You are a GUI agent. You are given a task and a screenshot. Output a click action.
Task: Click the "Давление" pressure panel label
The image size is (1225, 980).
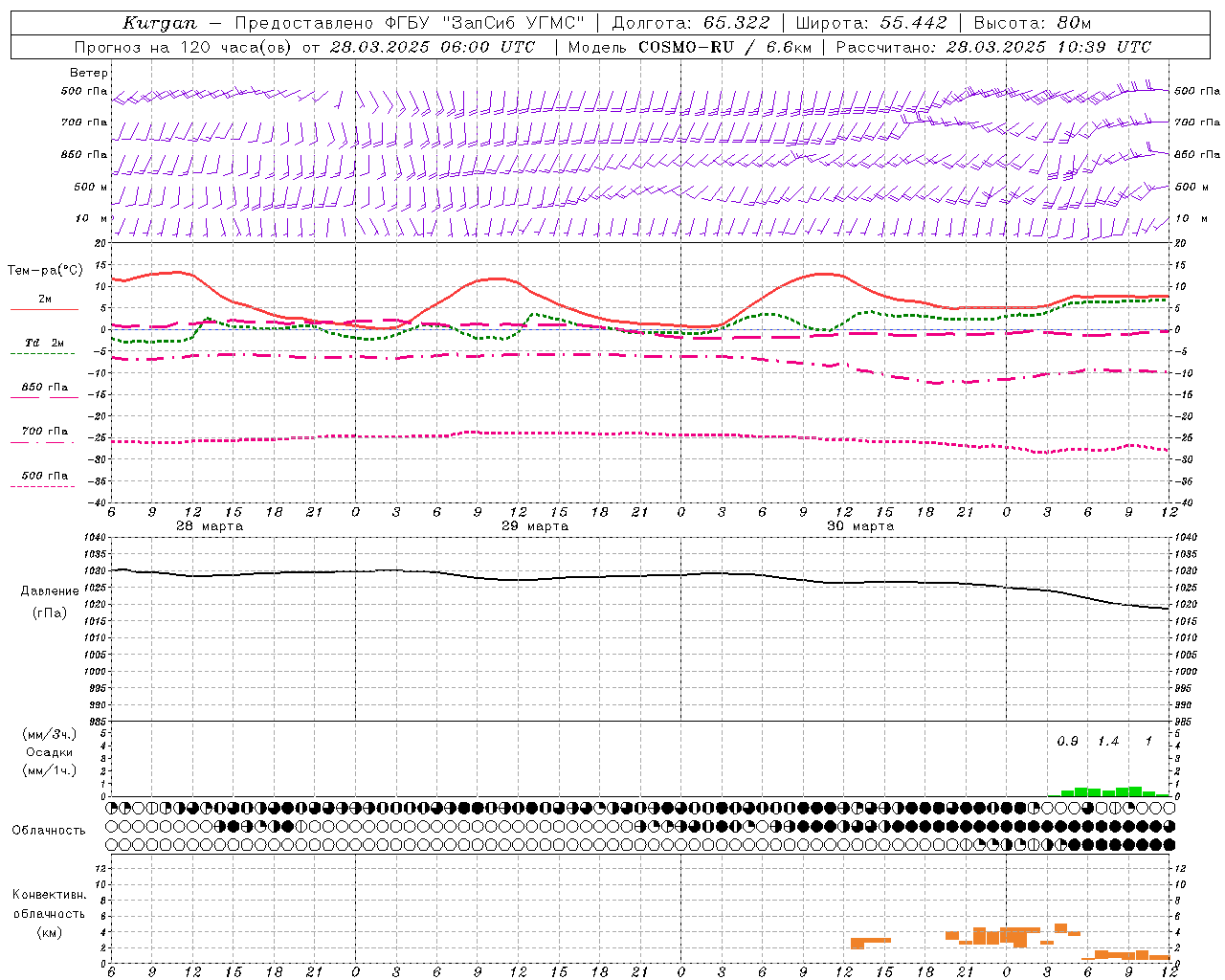pos(50,591)
